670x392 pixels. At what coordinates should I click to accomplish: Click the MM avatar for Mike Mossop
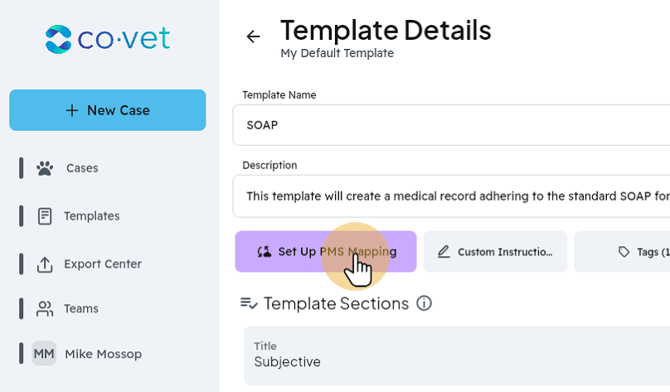pos(44,354)
